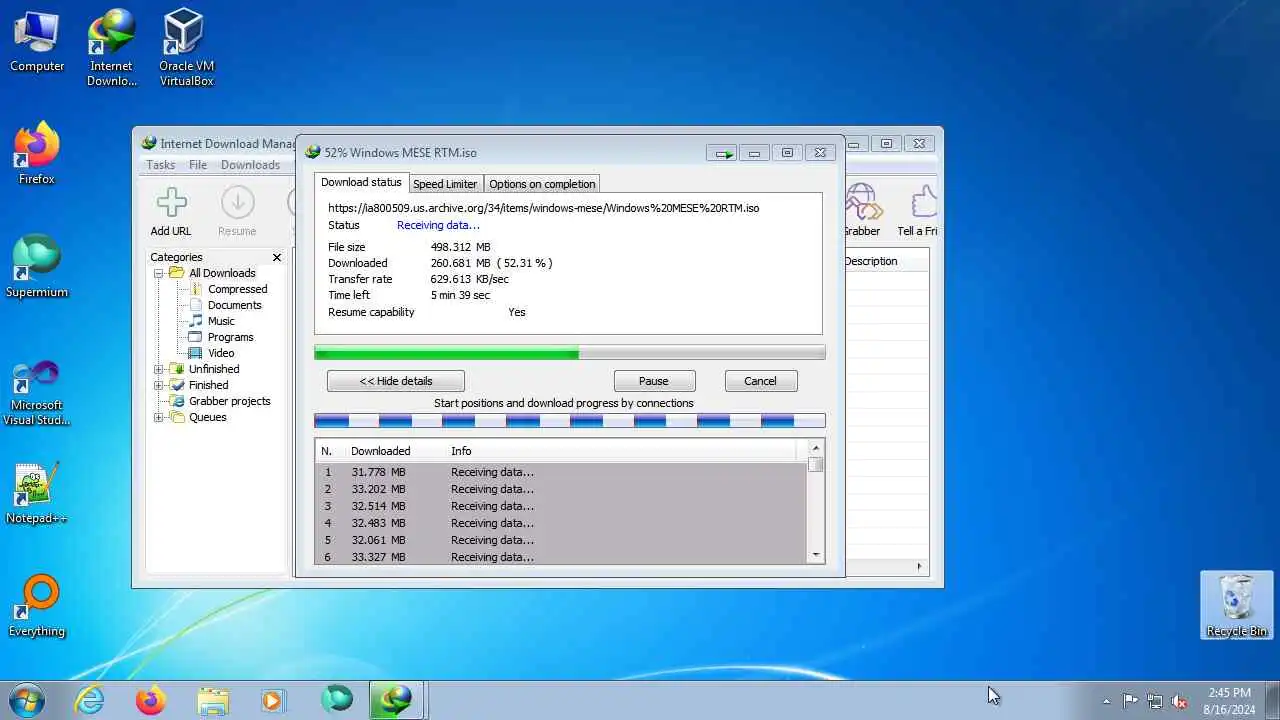Pause the download

654,381
